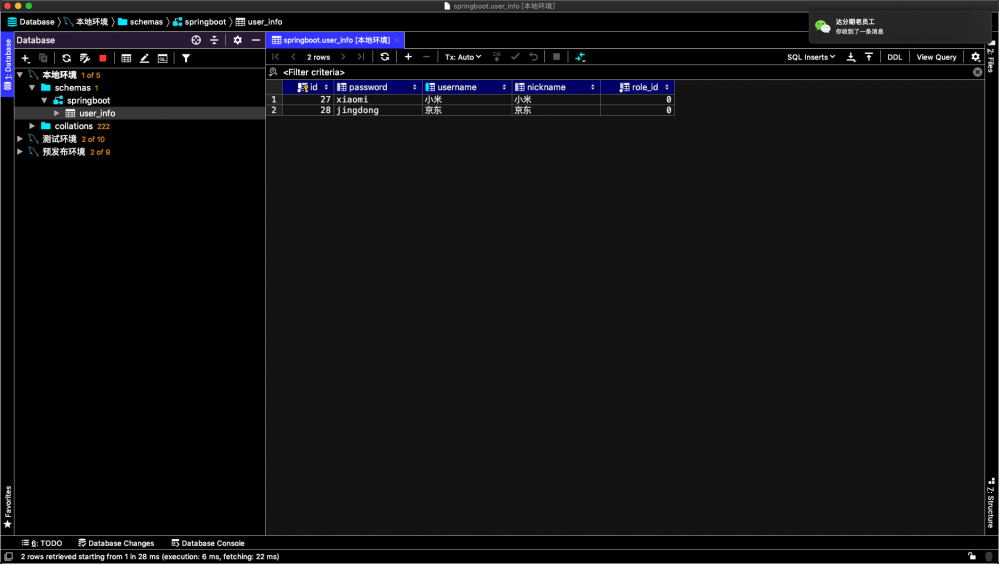This screenshot has height=564, width=999.
Task: Click the Import data upload icon
Action: 868,57
